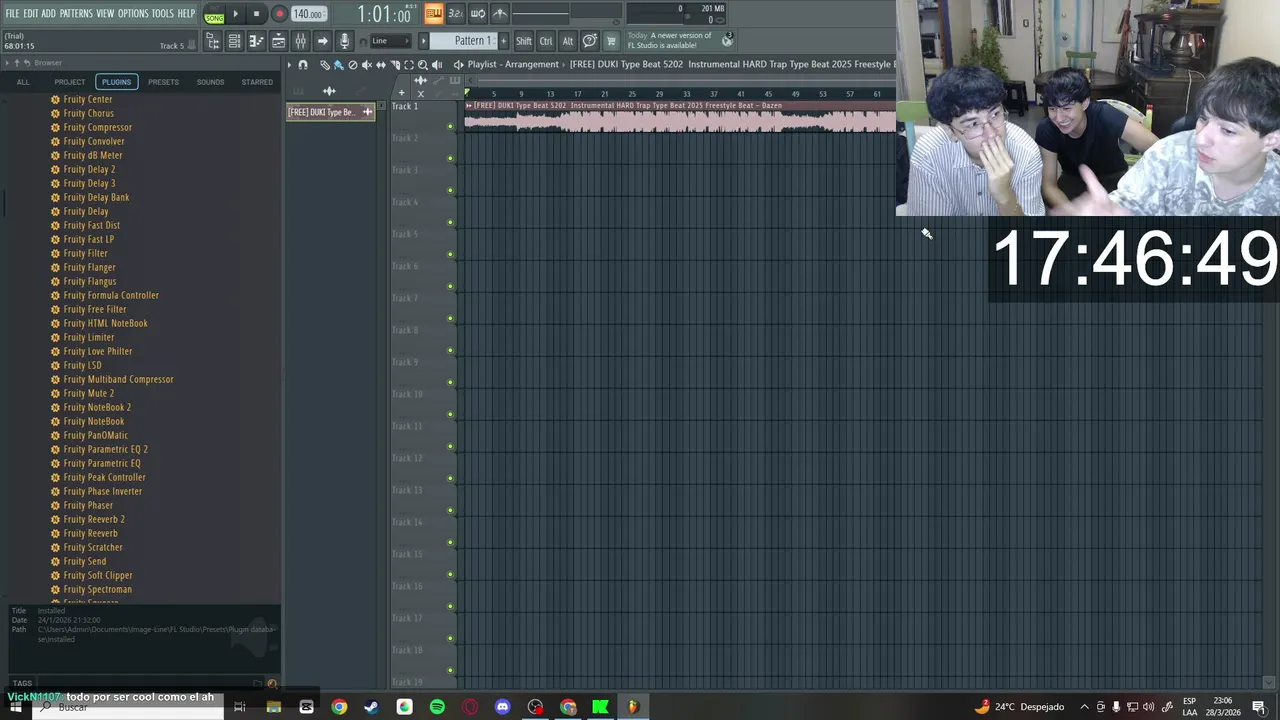Click the pink audio clip on Track 1
Screen dimensions: 1280x720
[x=679, y=117]
